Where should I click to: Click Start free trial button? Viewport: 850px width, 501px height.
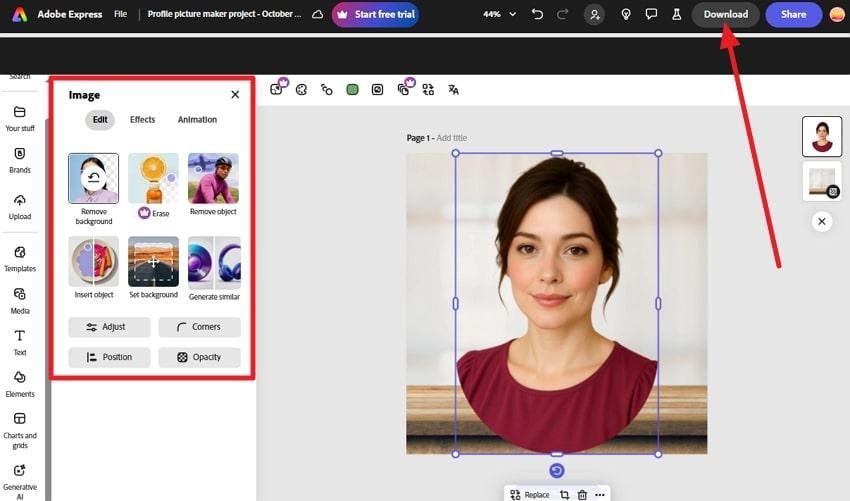[x=375, y=15]
